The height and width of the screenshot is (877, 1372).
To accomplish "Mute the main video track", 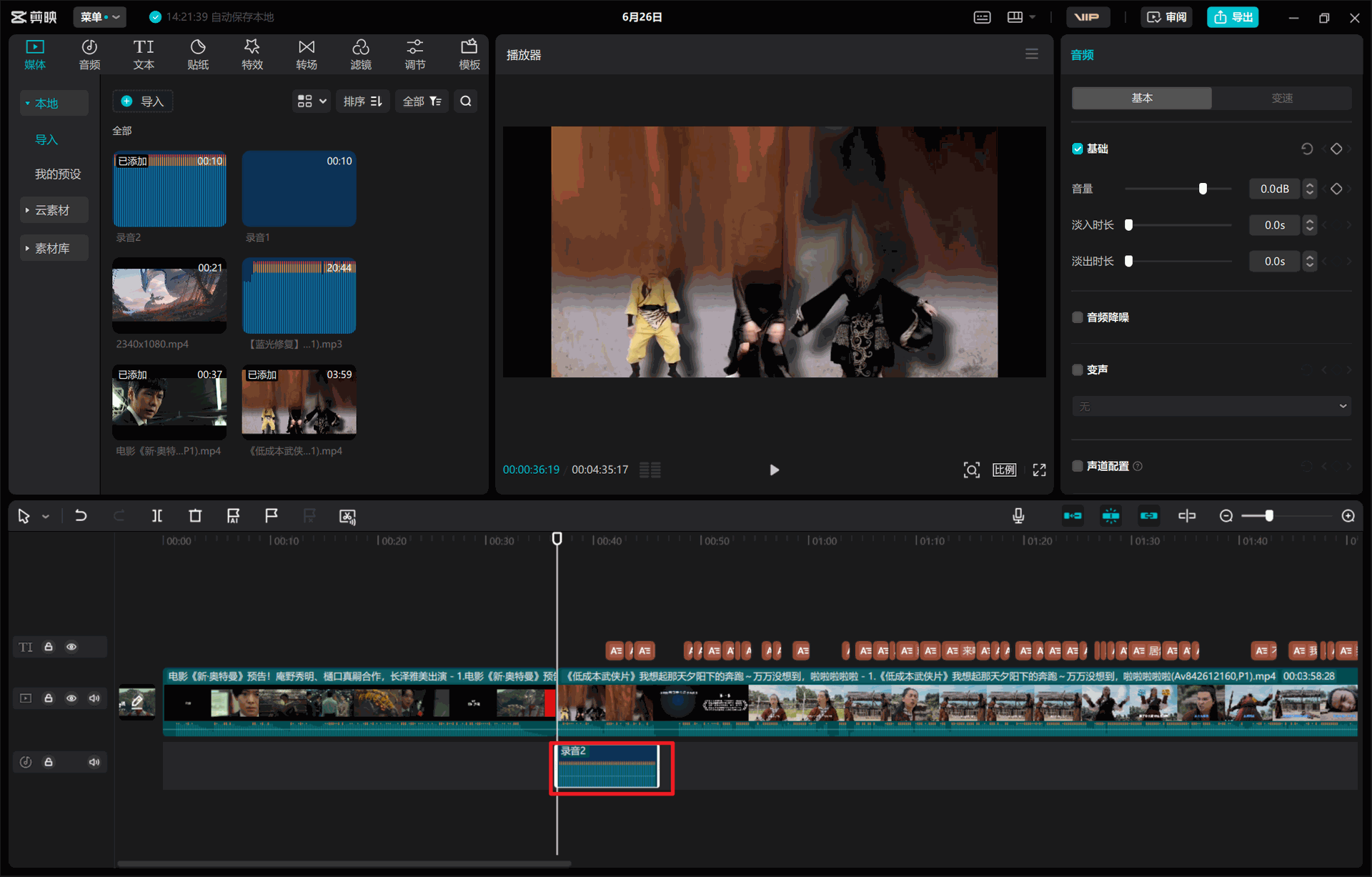I will [94, 698].
